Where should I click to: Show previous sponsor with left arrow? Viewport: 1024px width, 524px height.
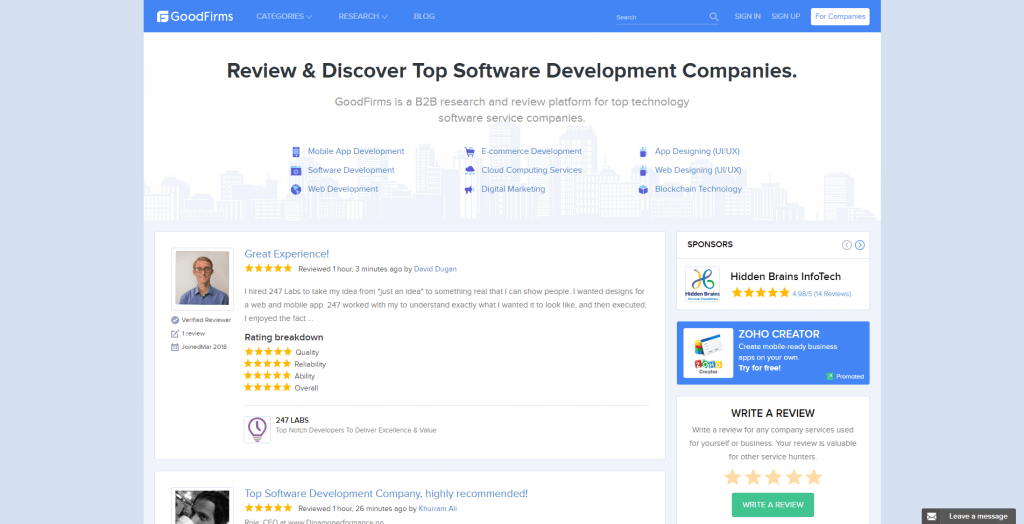click(x=847, y=245)
